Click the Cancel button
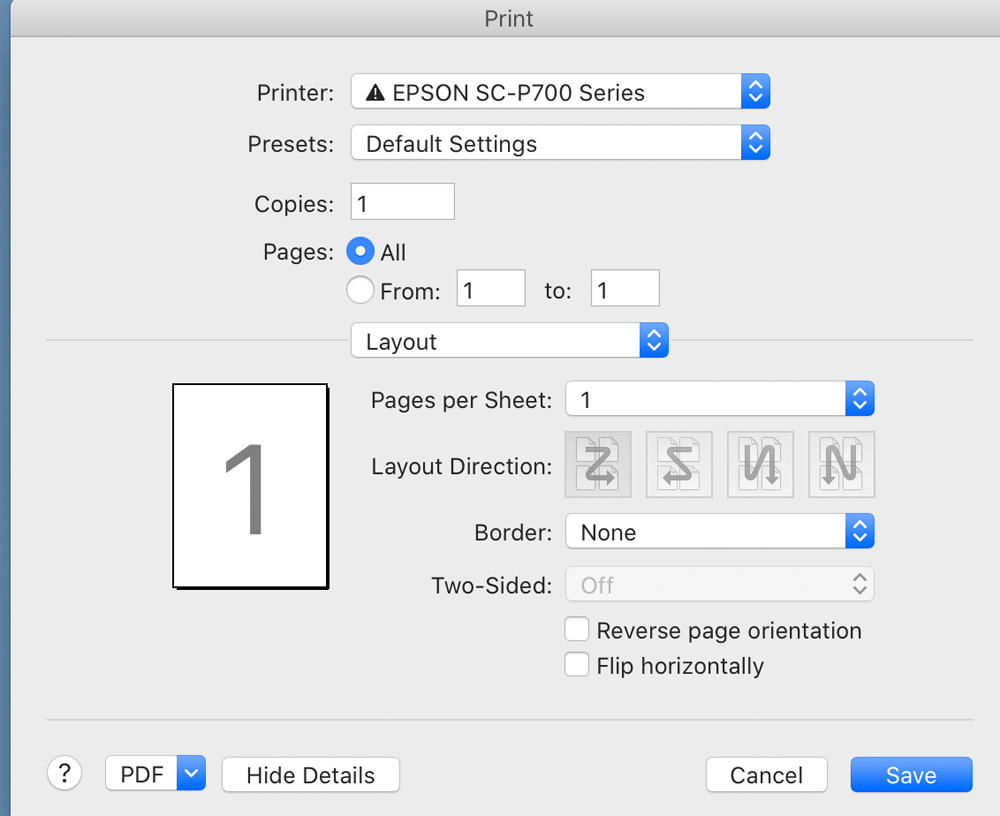The width and height of the screenshot is (1000, 816). (766, 775)
